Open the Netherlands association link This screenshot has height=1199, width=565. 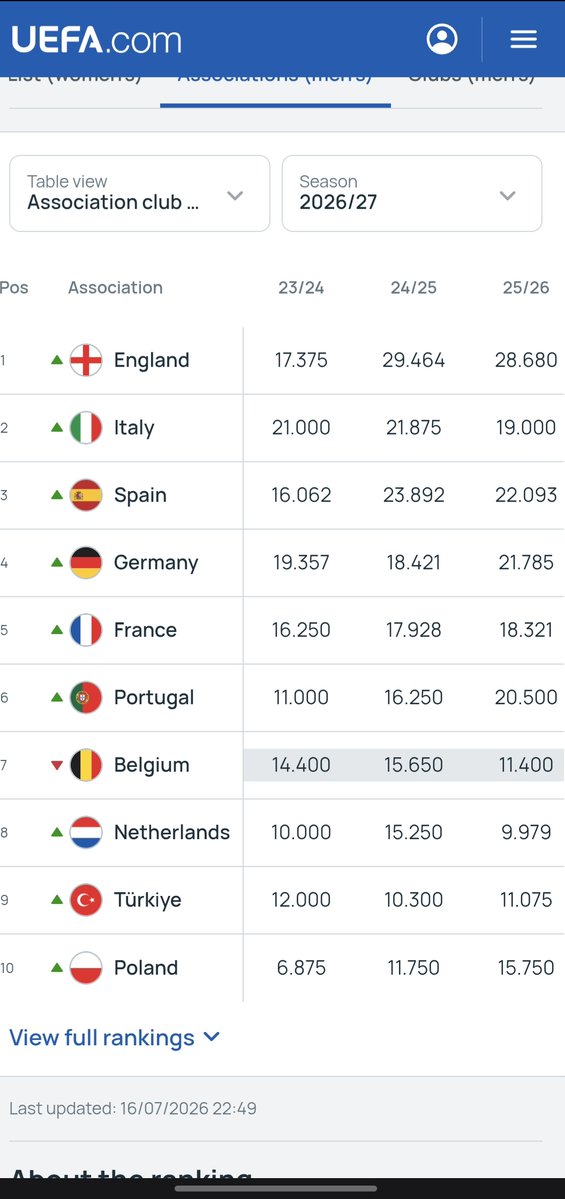172,832
